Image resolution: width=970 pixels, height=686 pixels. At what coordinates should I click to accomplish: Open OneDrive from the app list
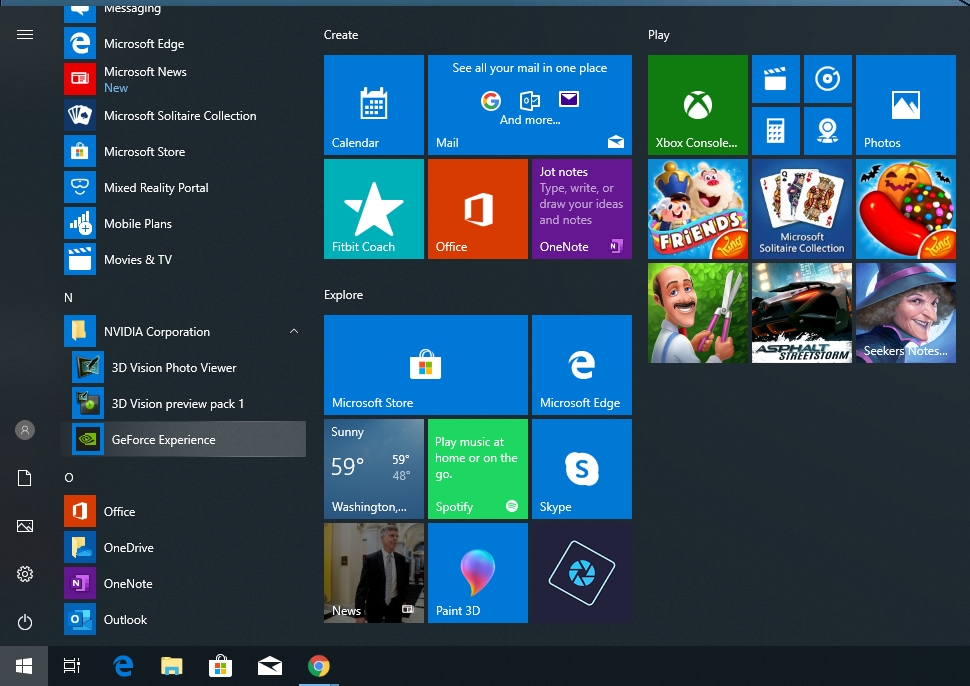click(184, 547)
